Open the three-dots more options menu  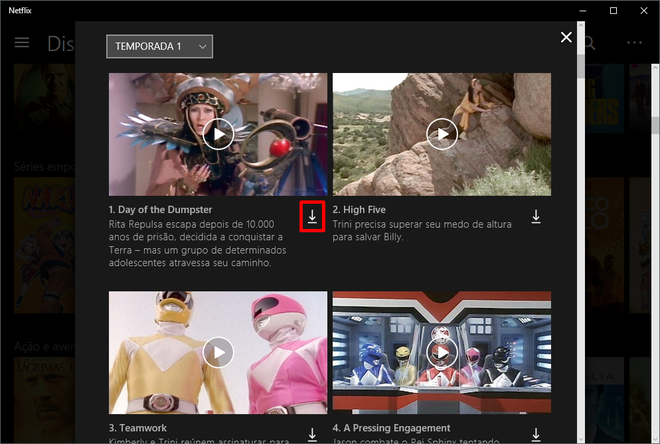pos(634,43)
